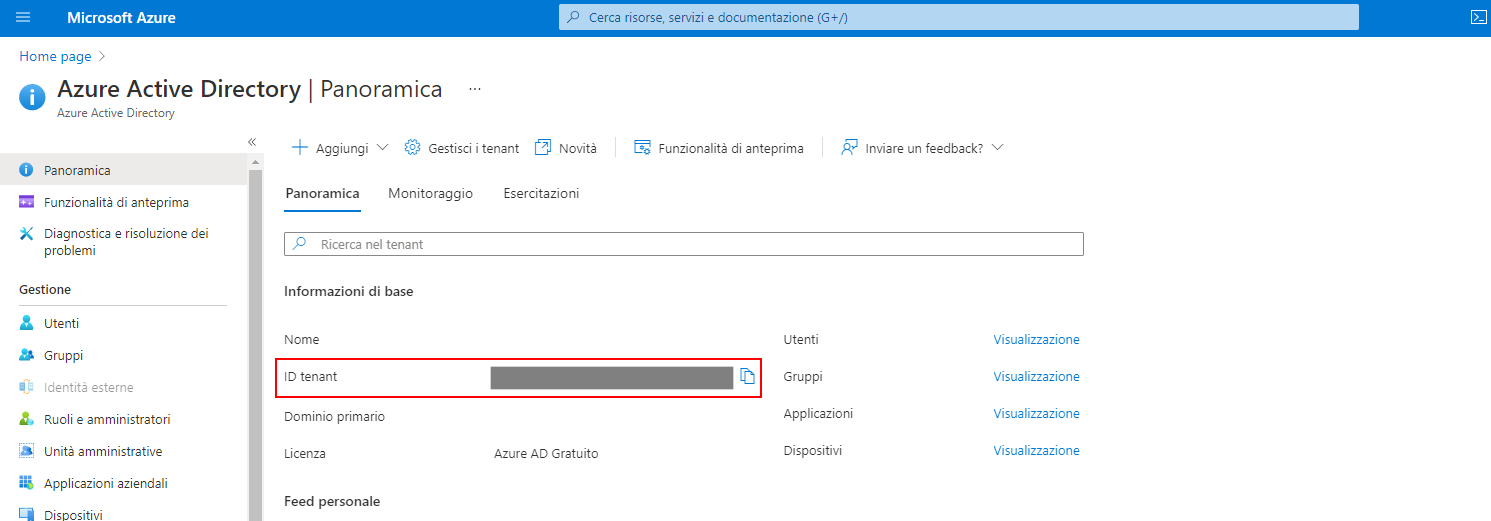Open Gruppi from the sidebar

pyautogui.click(x=62, y=355)
